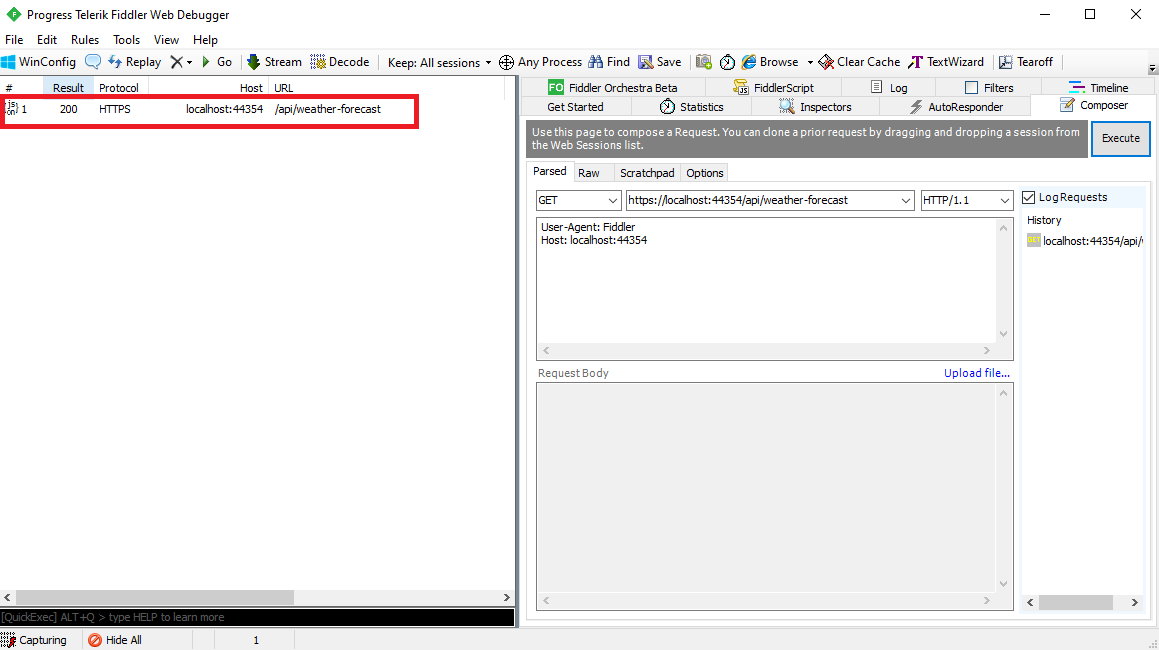The width and height of the screenshot is (1159, 650).
Task: Open the Edit menu
Action: 47,40
